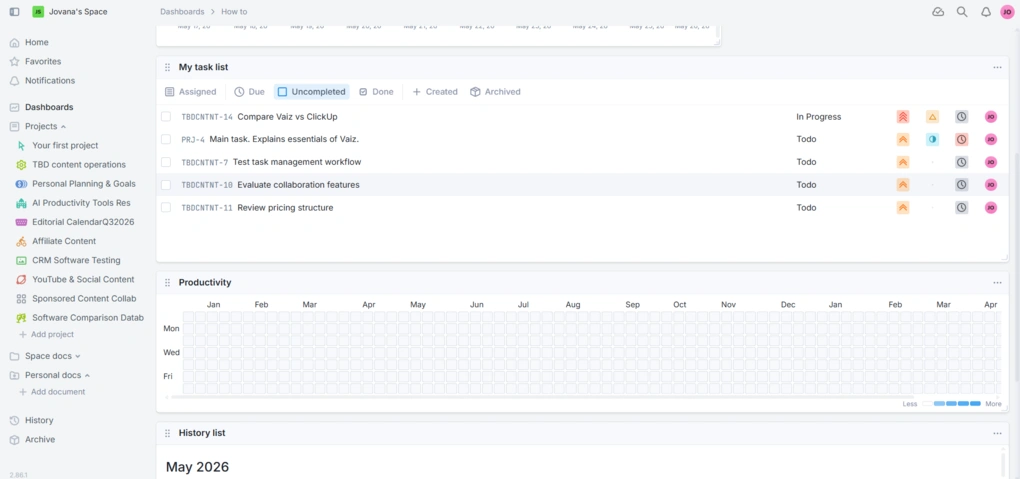Switch to Assigned tab
Image resolution: width=1020 pixels, height=479 pixels.
pos(191,92)
